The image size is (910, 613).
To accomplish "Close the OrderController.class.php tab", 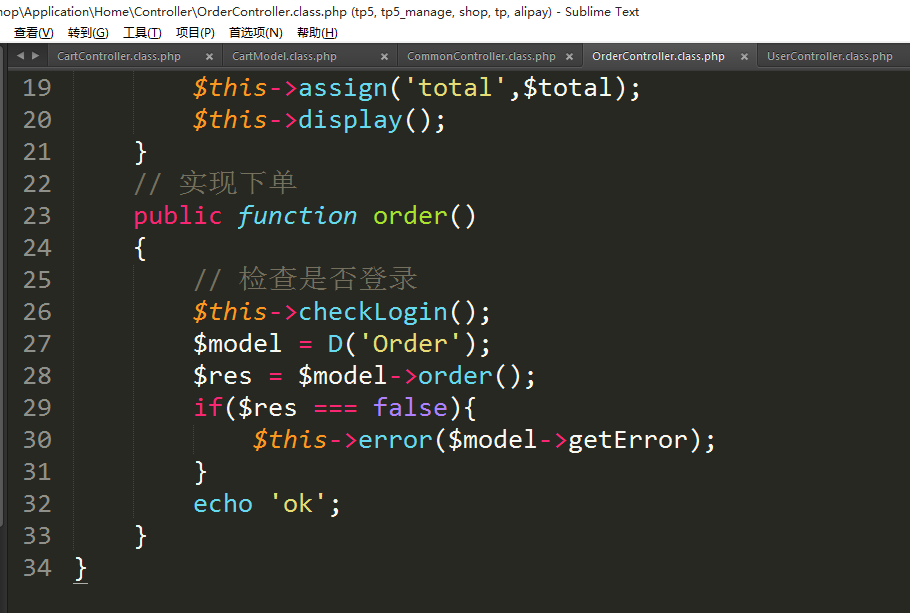I will click(744, 57).
